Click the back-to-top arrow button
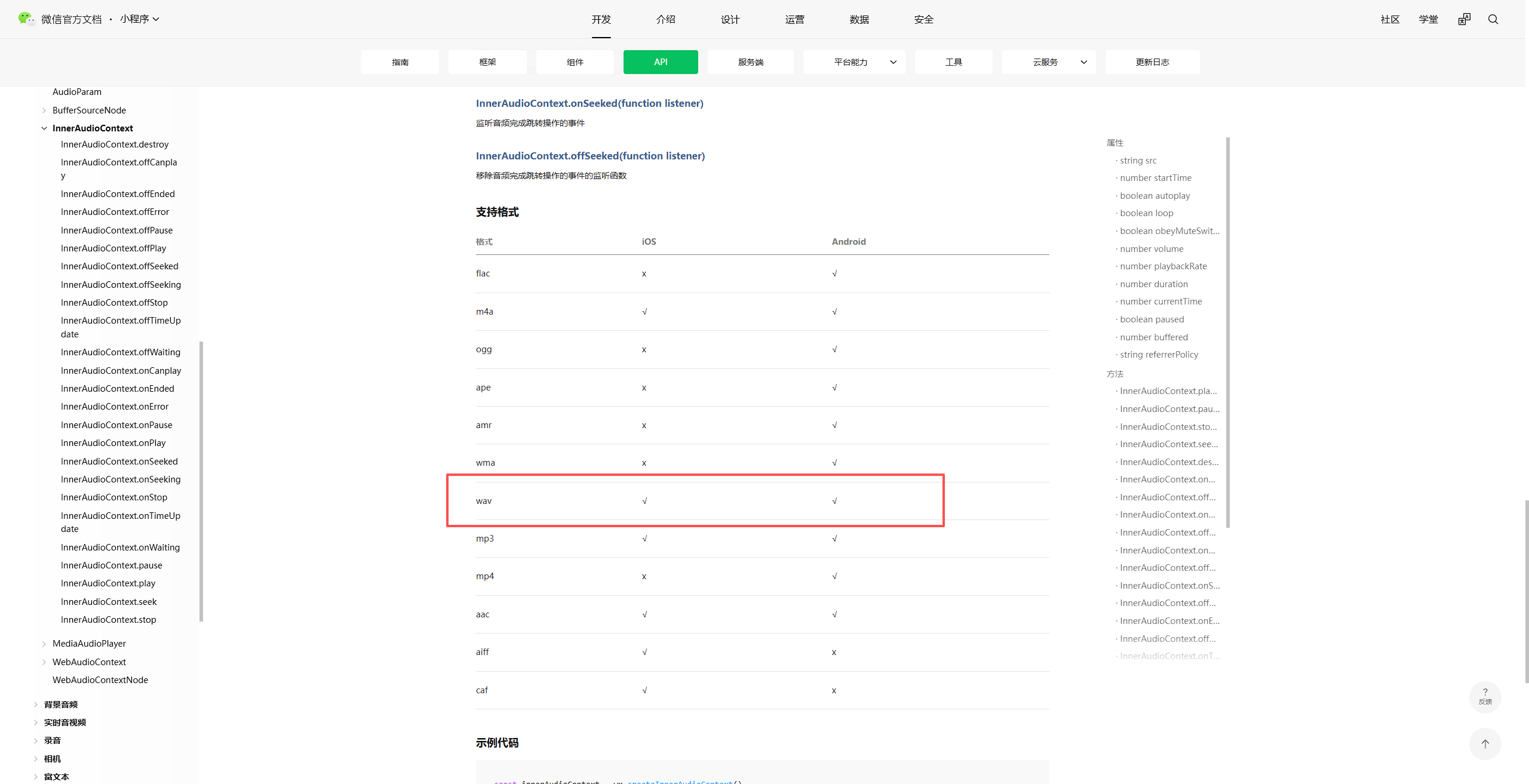1529x784 pixels. click(1485, 743)
